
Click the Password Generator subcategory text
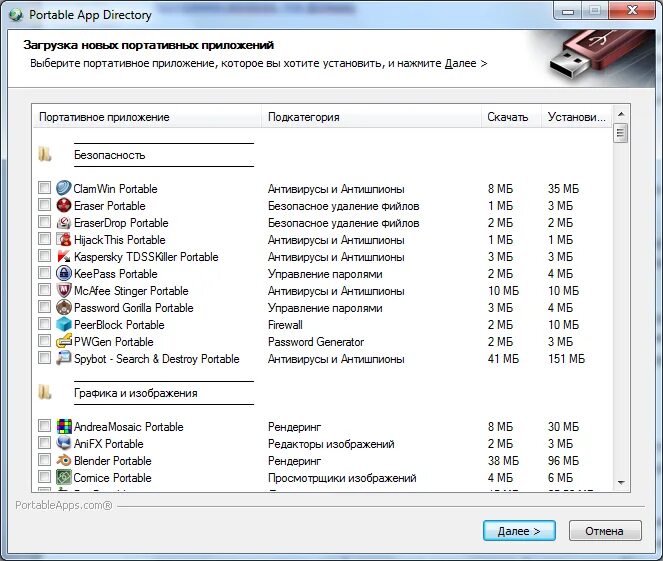tap(316, 342)
